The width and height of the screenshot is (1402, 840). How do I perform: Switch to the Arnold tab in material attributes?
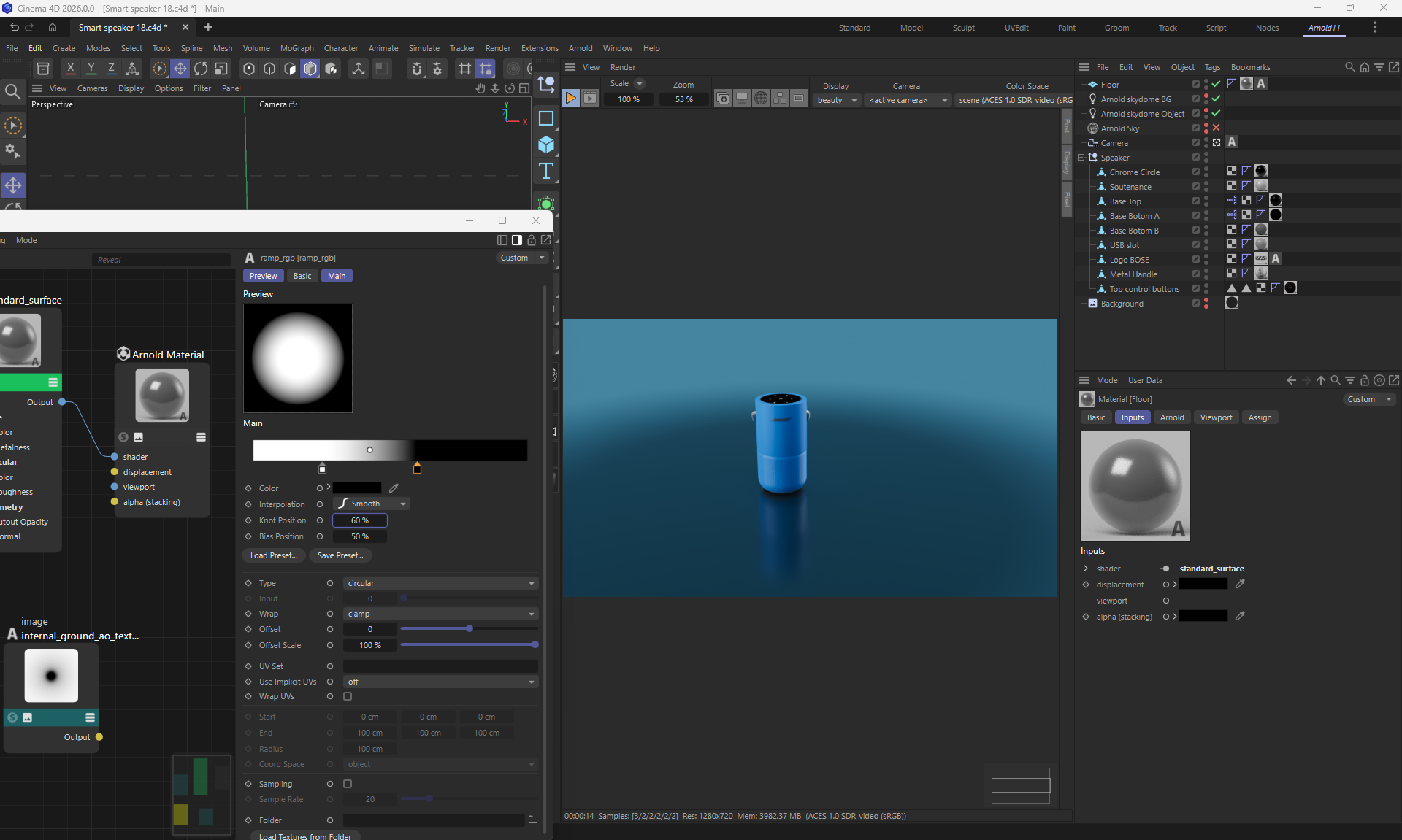coord(1171,417)
